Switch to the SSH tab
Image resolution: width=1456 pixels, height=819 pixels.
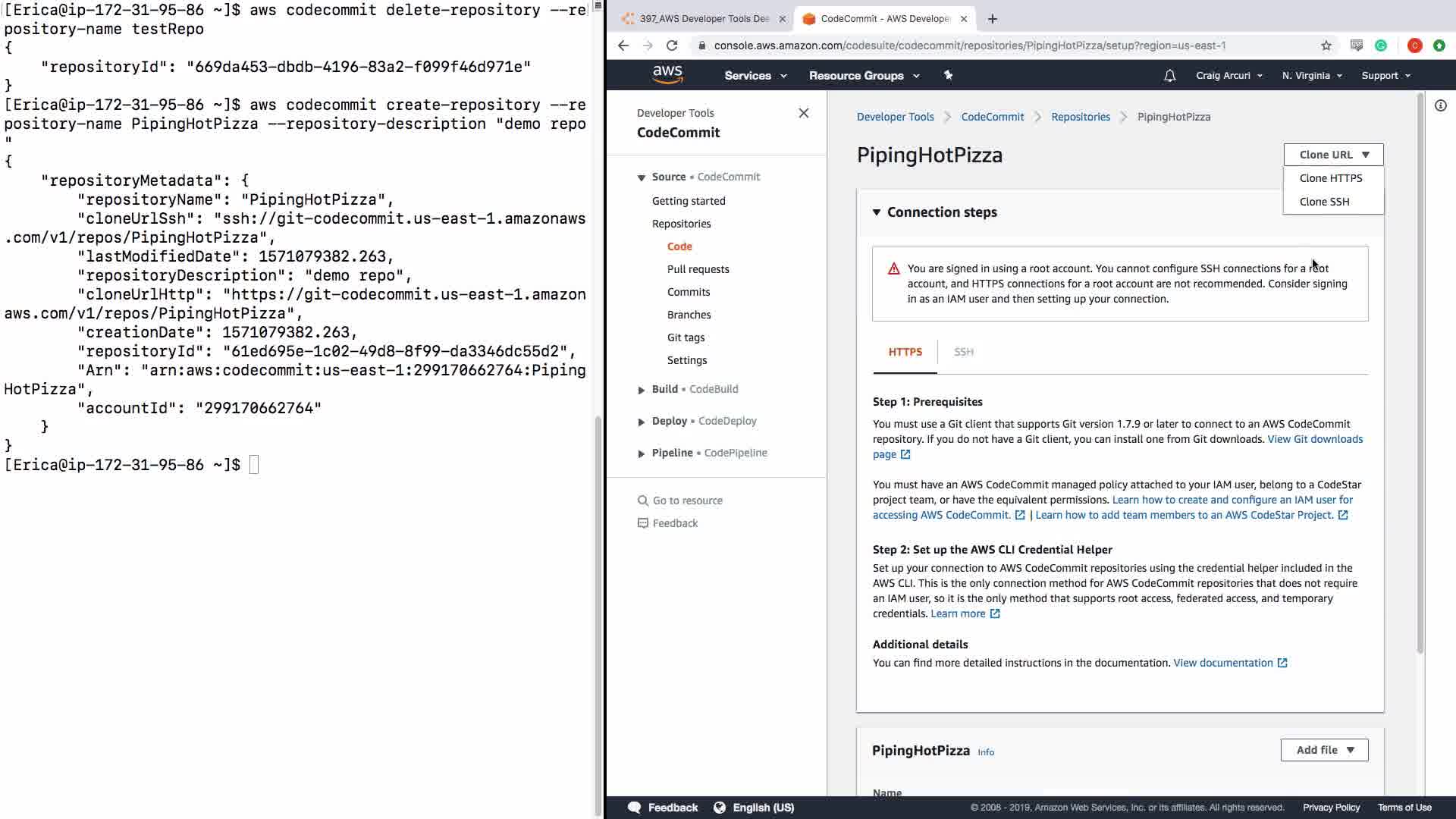963,352
